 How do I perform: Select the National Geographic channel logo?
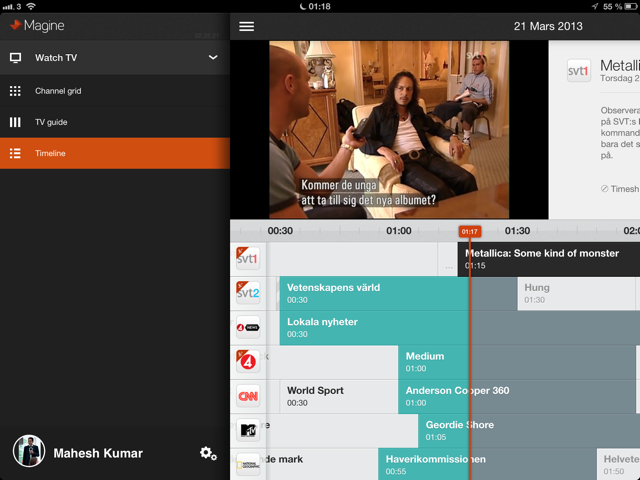click(x=248, y=464)
